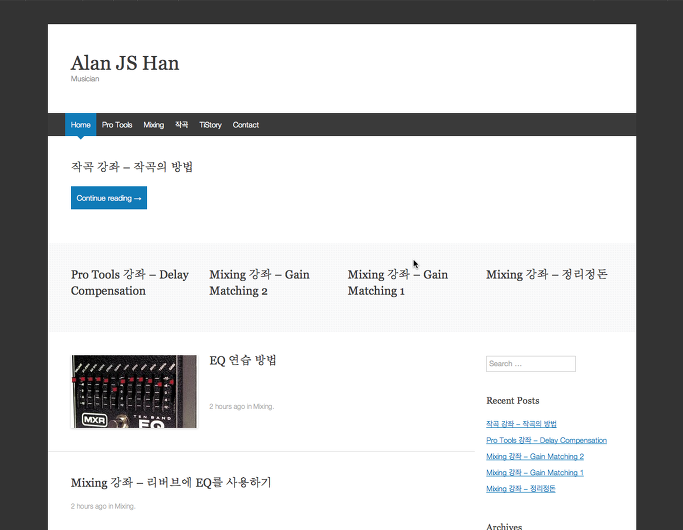Screen dimensions: 683x530
Task: Click the Archives sidebar heading
Action: (x=504, y=526)
